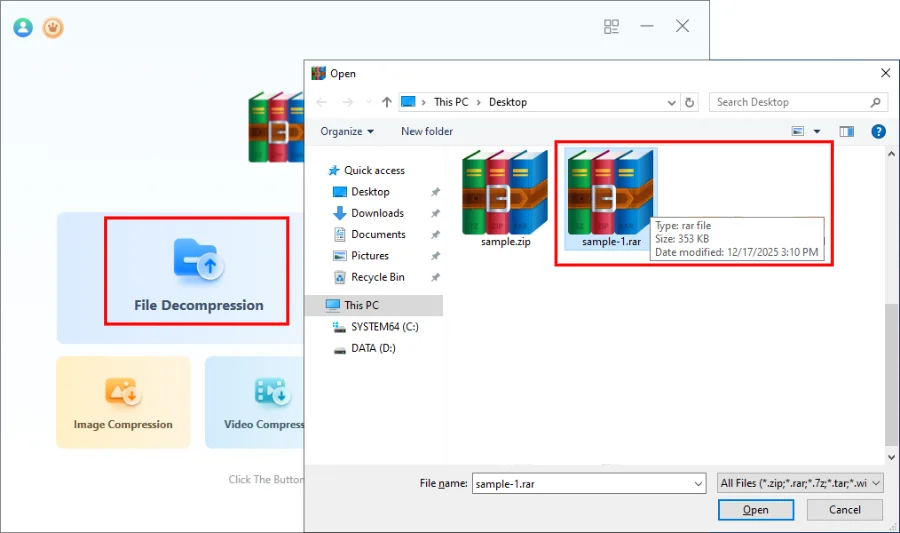Screen dimensions: 900x533
Task: Open the grid menu icon in title bar
Action: click(612, 27)
